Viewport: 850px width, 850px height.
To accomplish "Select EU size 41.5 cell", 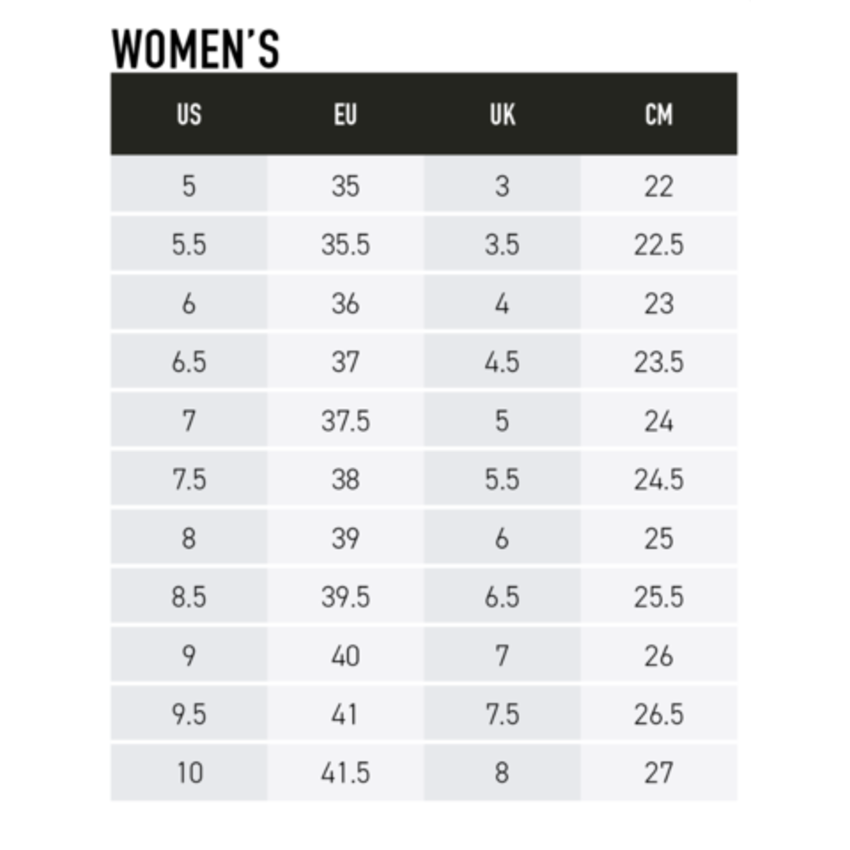I will point(345,772).
